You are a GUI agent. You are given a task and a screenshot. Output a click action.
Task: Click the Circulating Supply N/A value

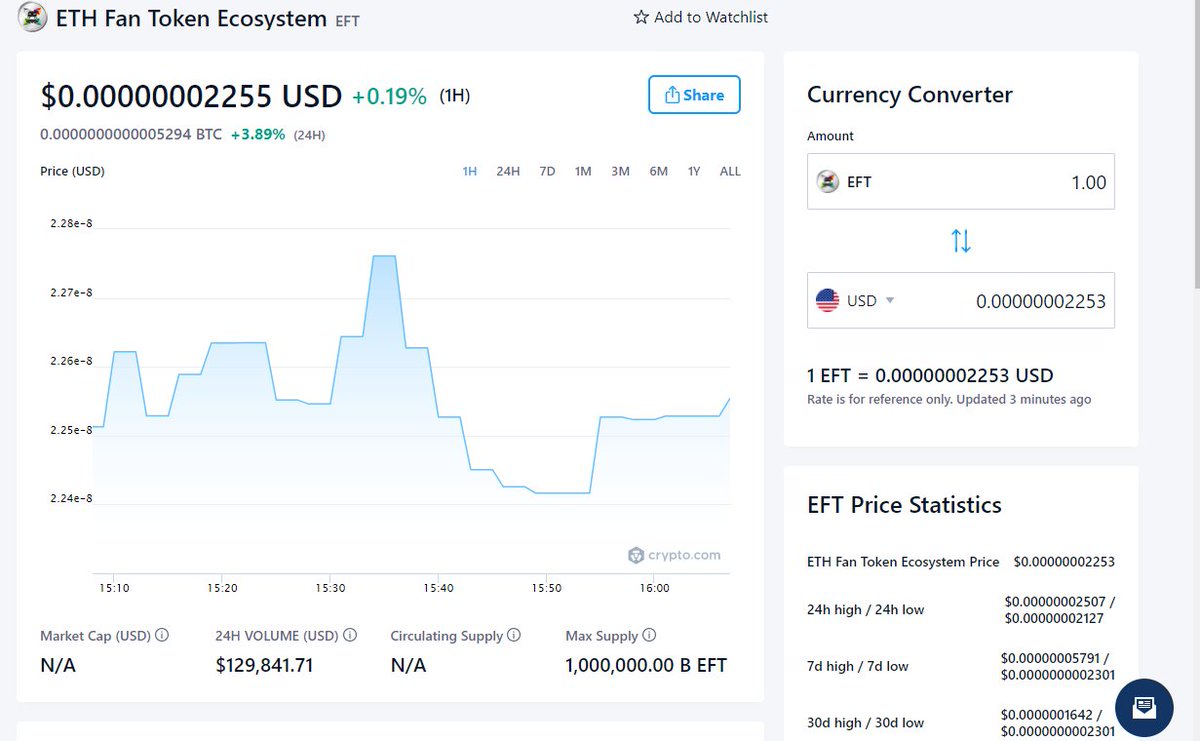pyautogui.click(x=408, y=665)
